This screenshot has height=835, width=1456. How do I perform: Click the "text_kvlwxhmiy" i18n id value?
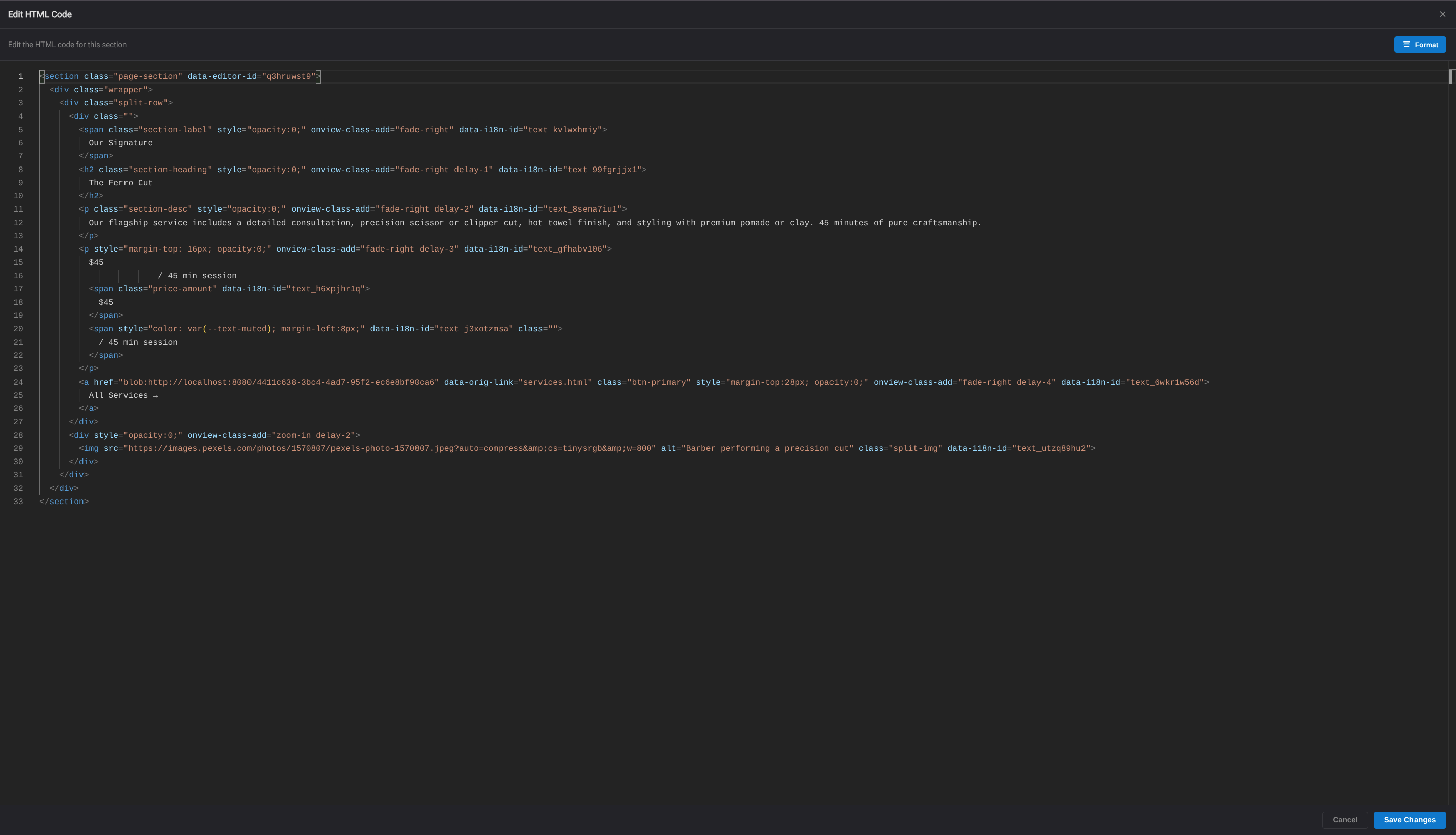563,130
